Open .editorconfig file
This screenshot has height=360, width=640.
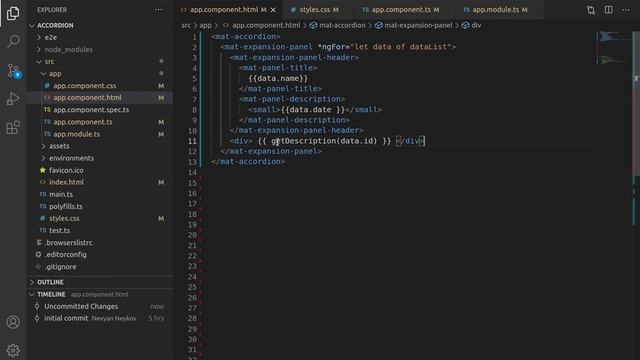coord(65,255)
